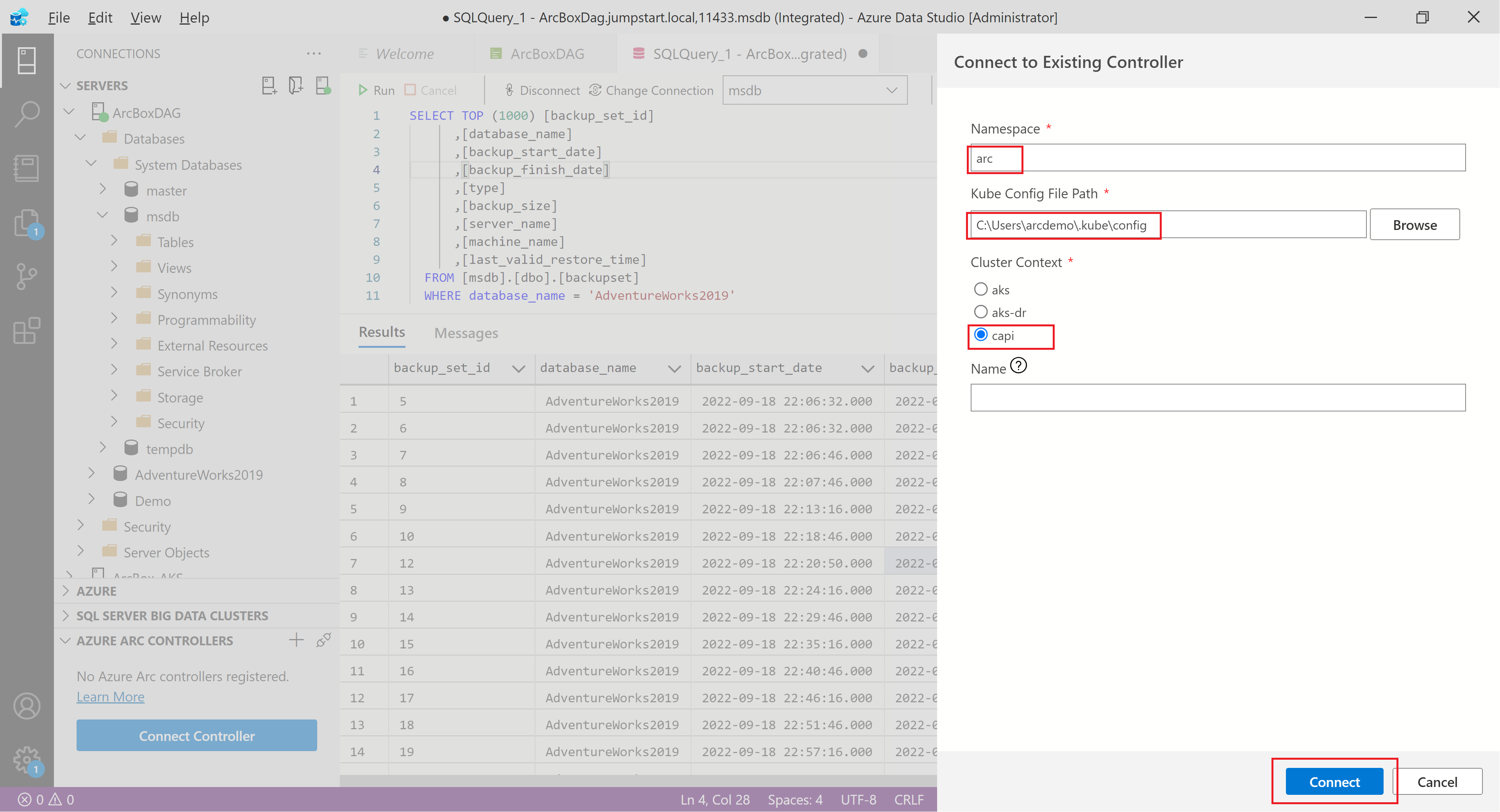Click New Connection icon in Servers header

[268, 85]
